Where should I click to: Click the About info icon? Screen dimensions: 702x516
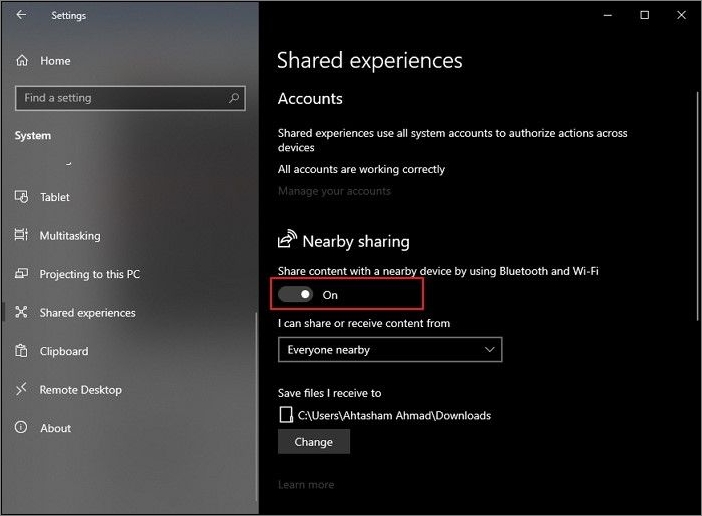[22, 428]
